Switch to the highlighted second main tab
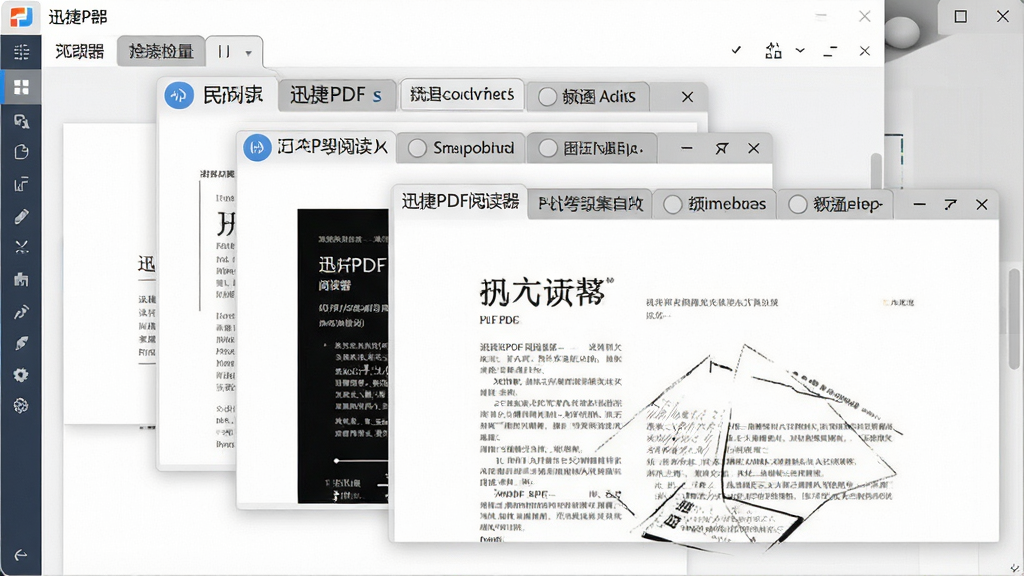The image size is (1024, 576). [x=161, y=52]
